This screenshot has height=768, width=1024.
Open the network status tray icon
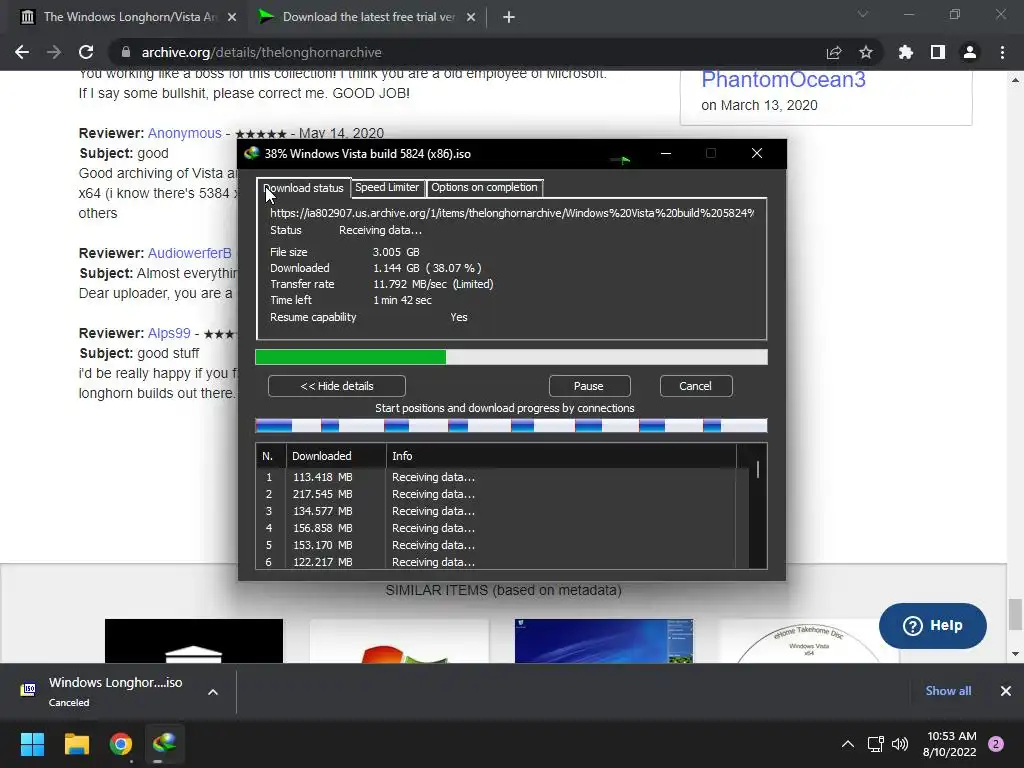[x=876, y=744]
